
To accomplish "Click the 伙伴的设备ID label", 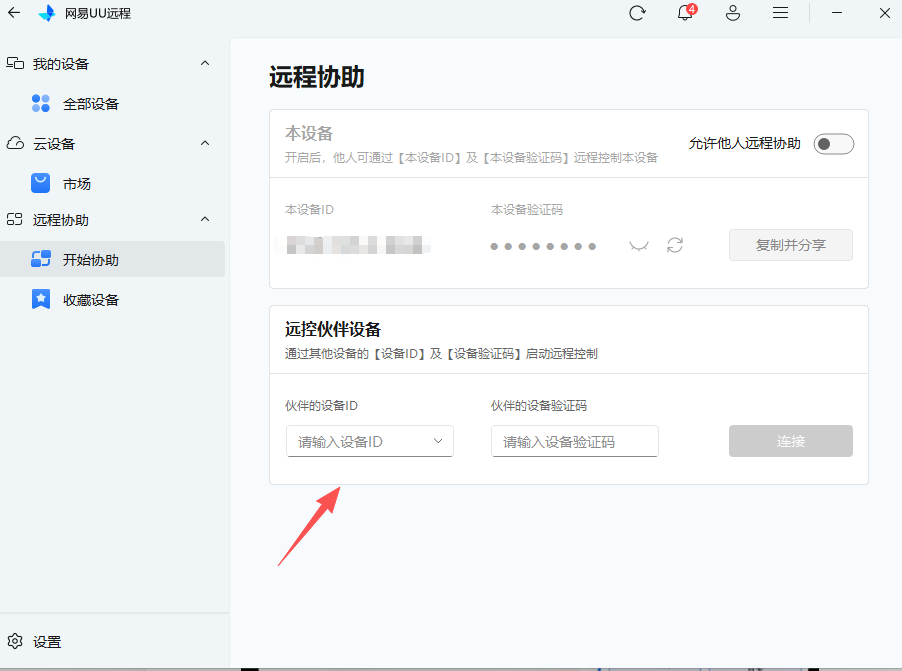I will [321, 406].
